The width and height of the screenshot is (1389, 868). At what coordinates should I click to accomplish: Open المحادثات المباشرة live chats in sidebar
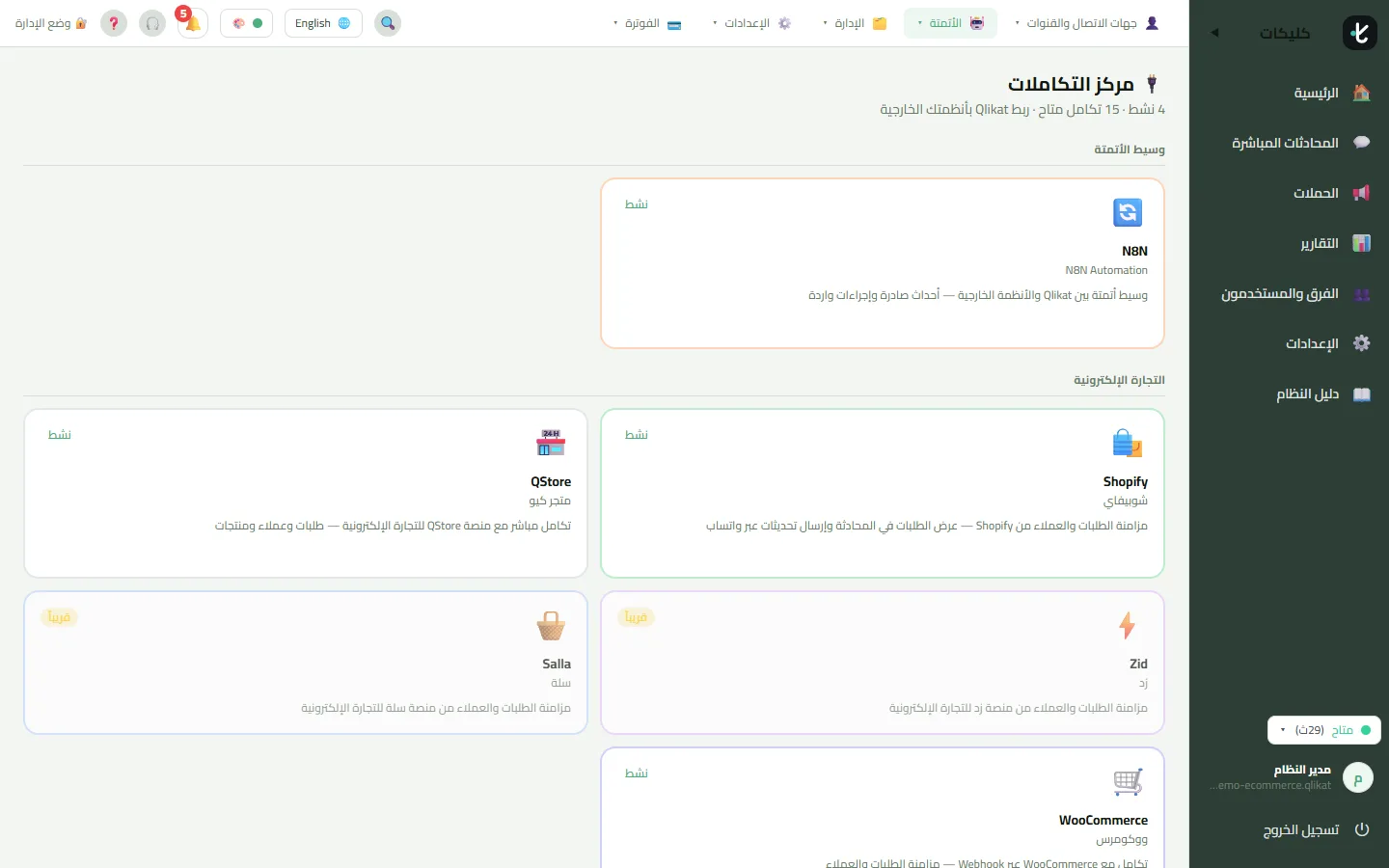pos(1289,143)
